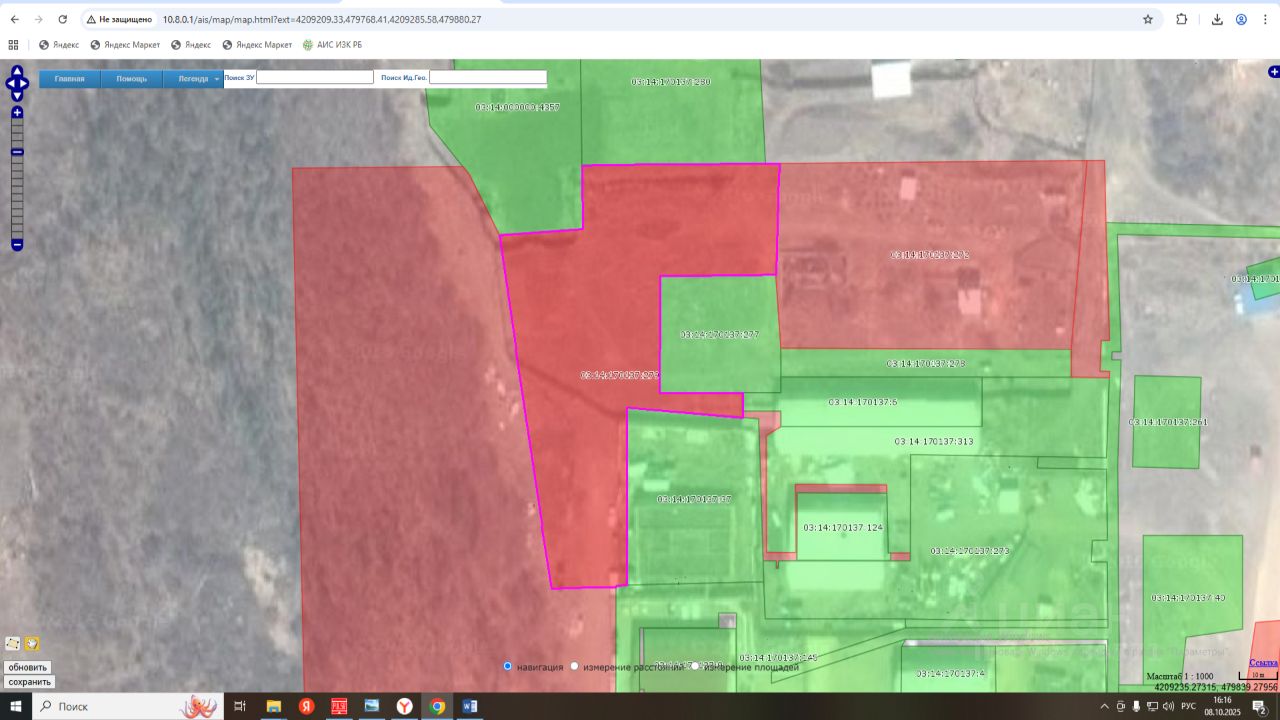
Task: Open the first Яндекс bookmark
Action: coord(59,45)
